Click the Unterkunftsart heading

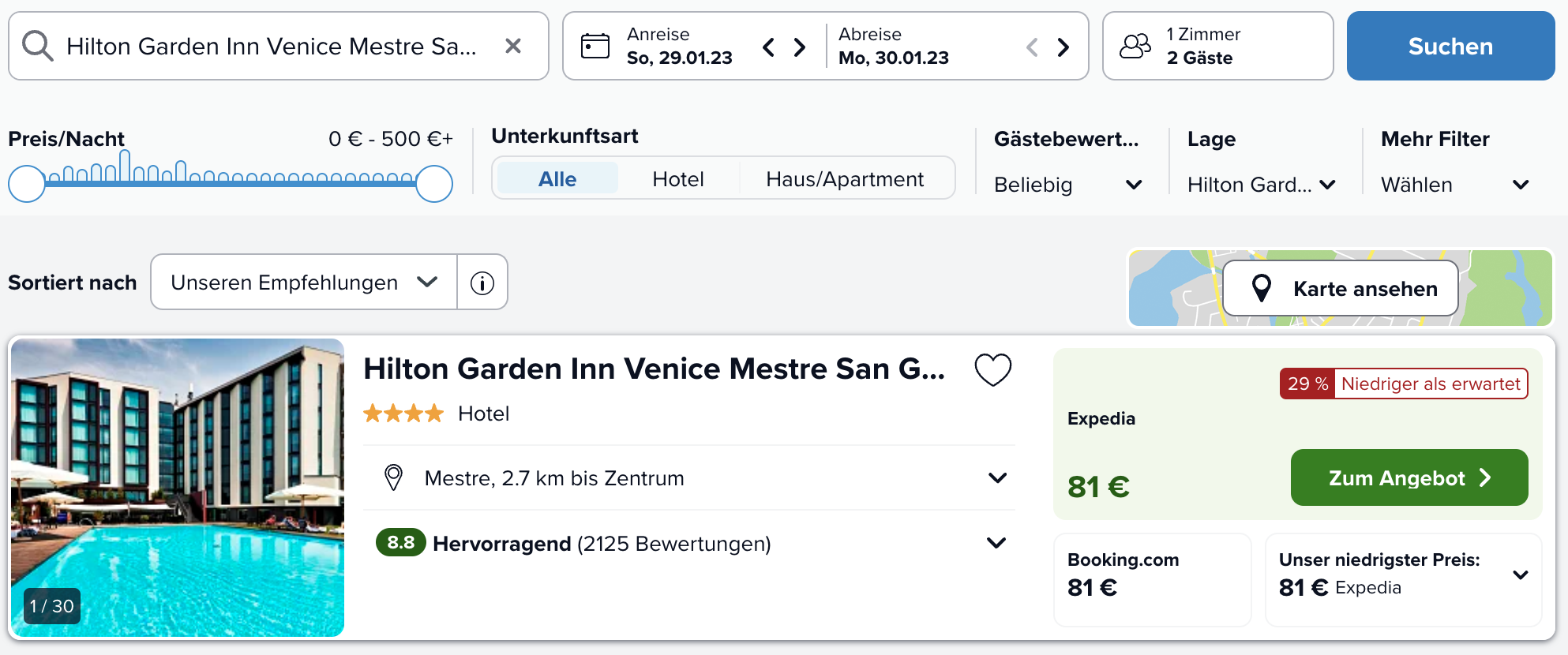pyautogui.click(x=565, y=136)
